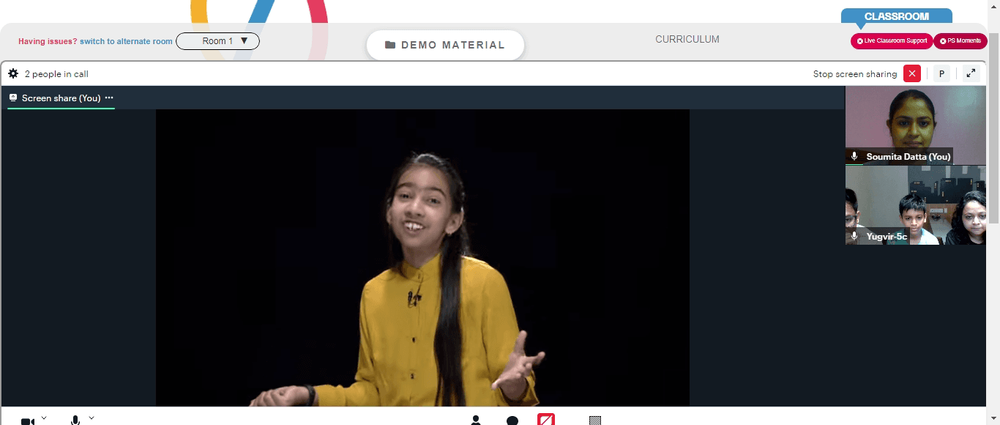Expand microphone options chevron
Viewport: 1000px width, 425px height.
coord(91,418)
